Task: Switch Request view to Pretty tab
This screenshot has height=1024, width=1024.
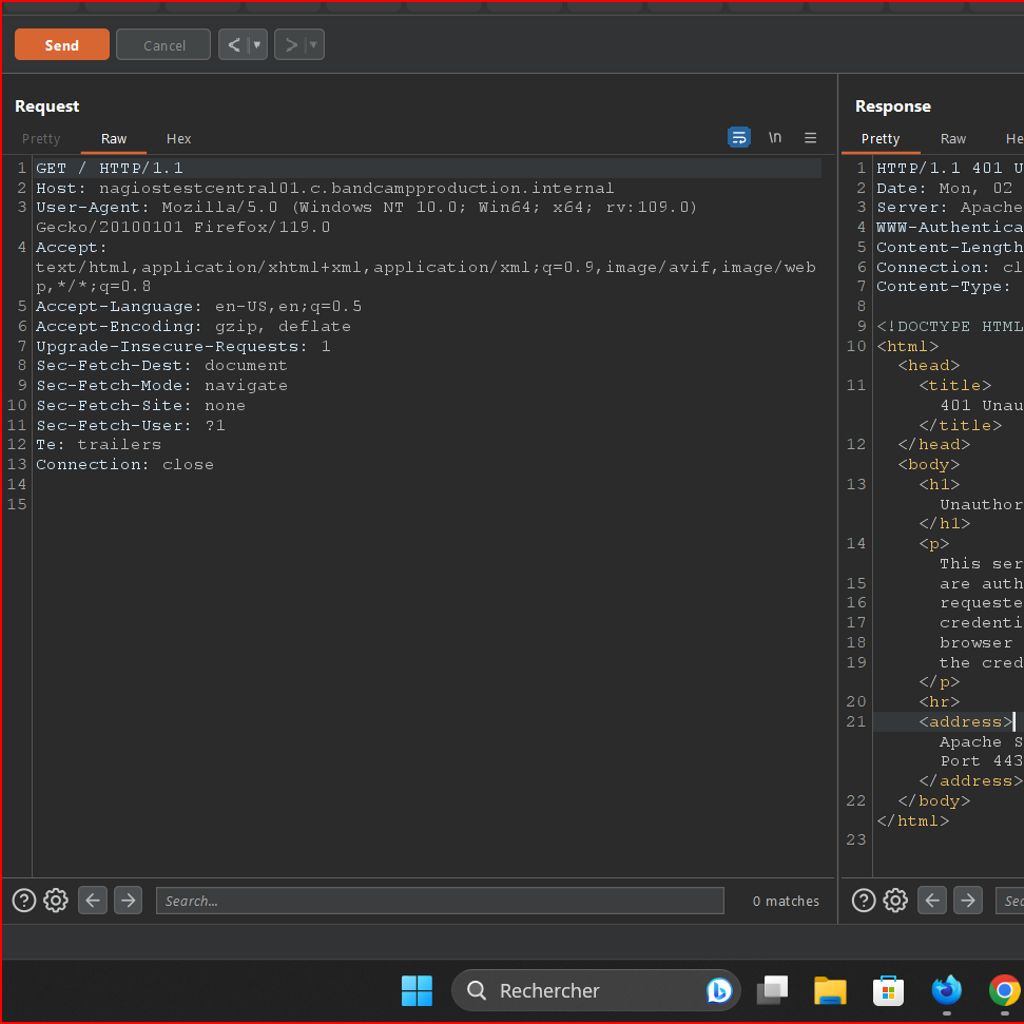Action: (x=41, y=138)
